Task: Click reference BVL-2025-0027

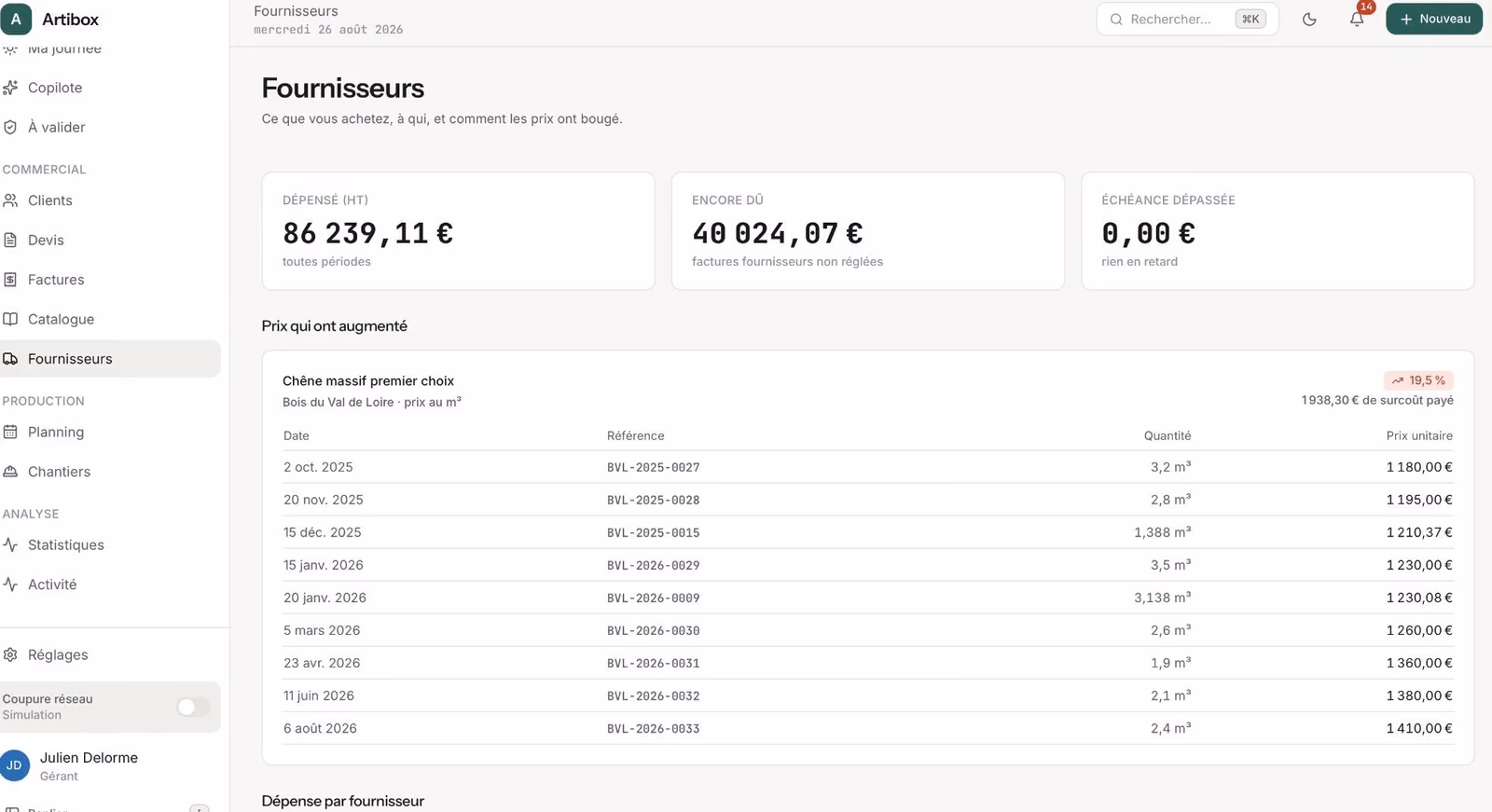Action: 654,467
